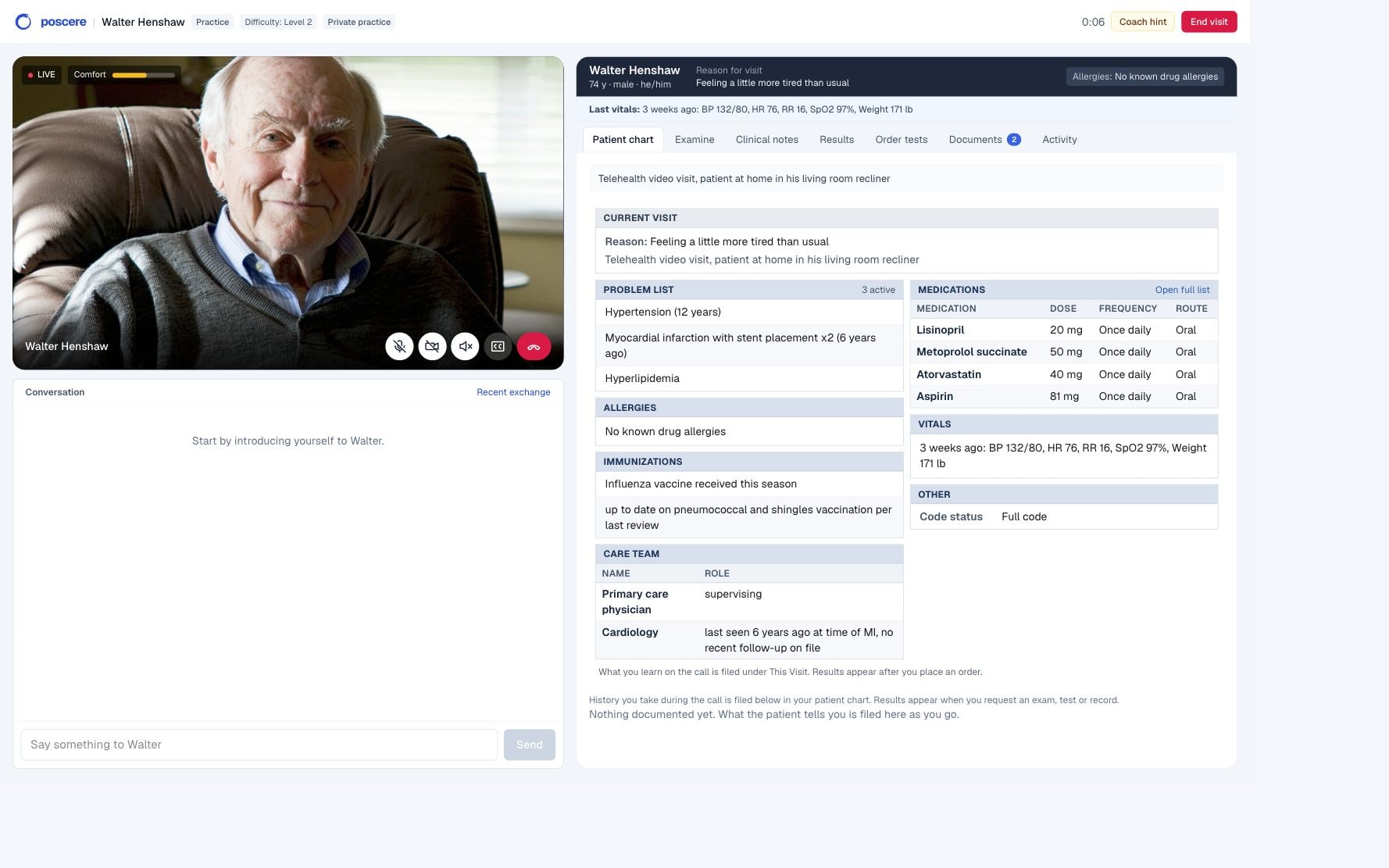Click the Comfort level meter bar
Viewport: 1389px width, 868px height.
coord(144,75)
